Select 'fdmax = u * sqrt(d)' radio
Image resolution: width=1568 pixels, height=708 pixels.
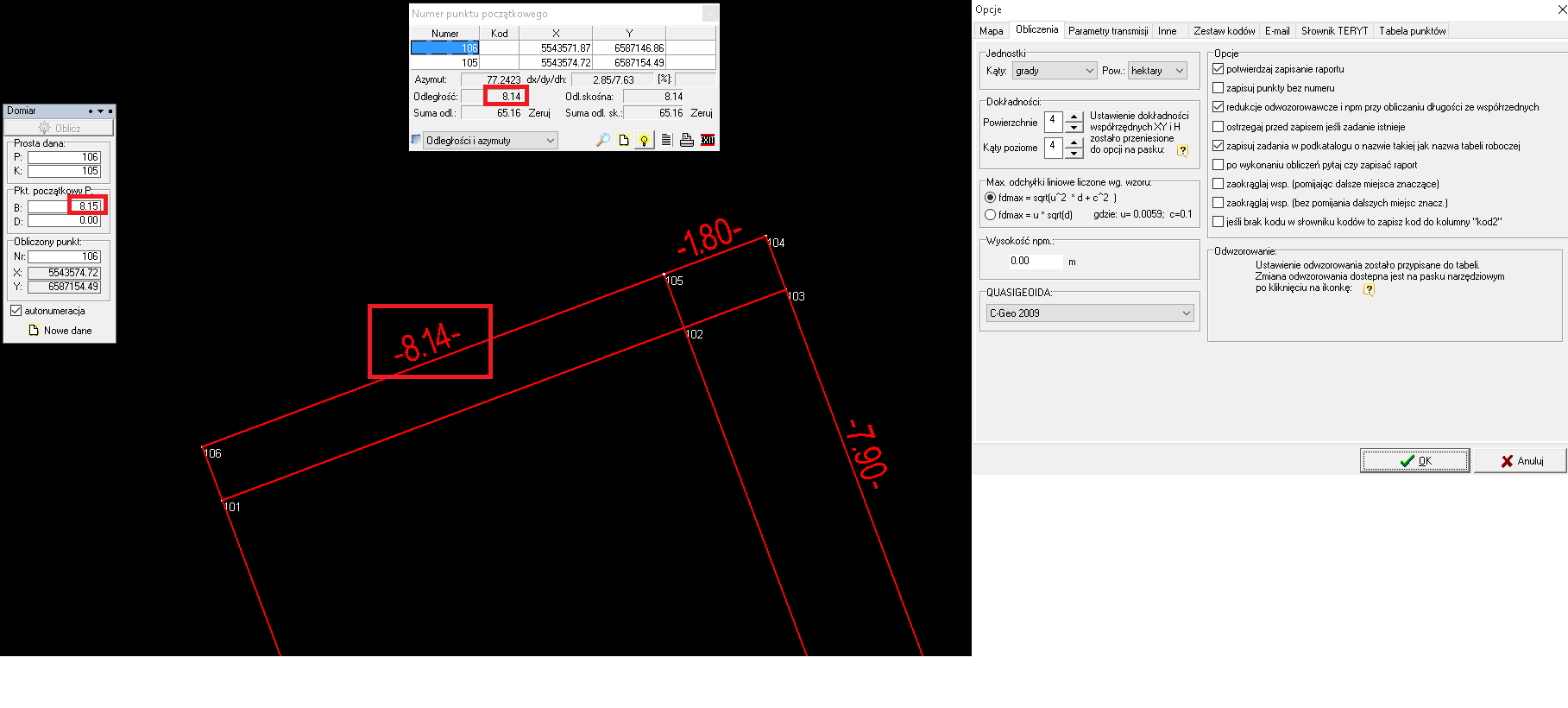tap(991, 215)
